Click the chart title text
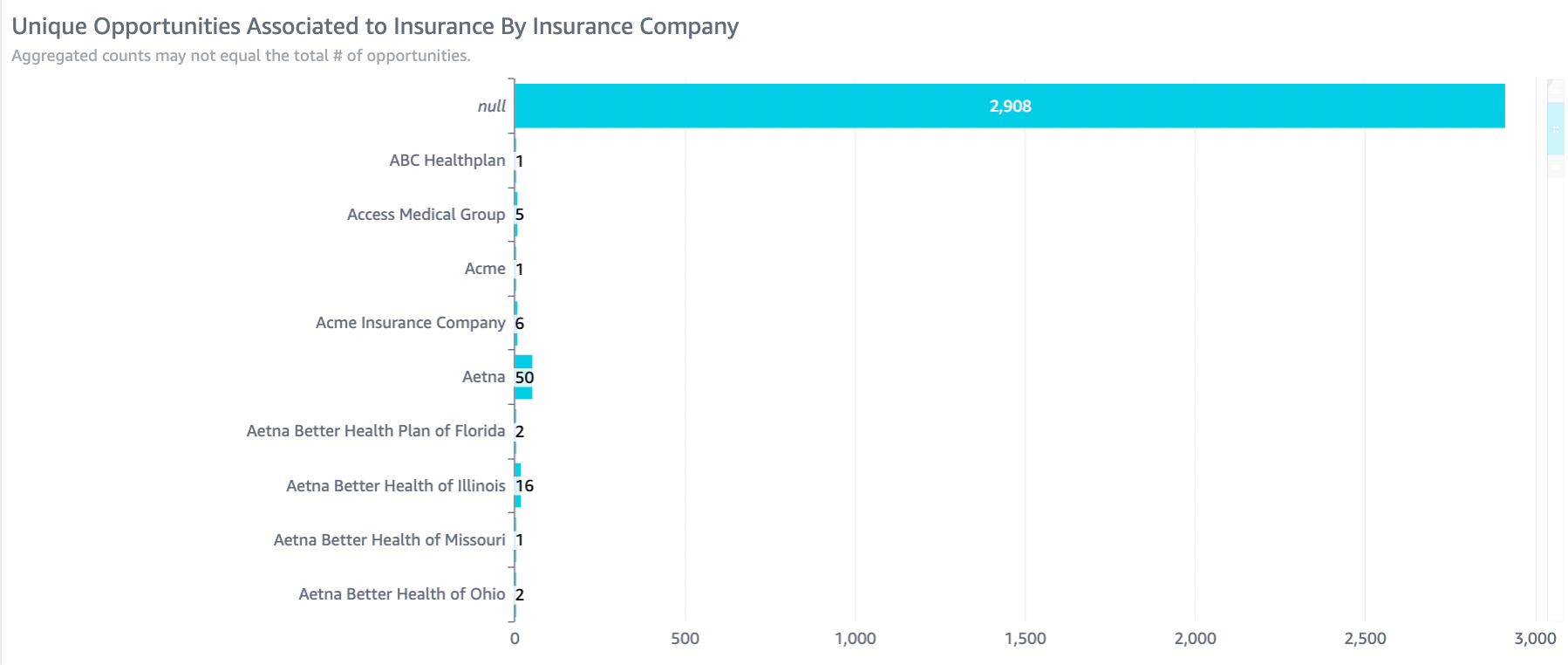 375,26
